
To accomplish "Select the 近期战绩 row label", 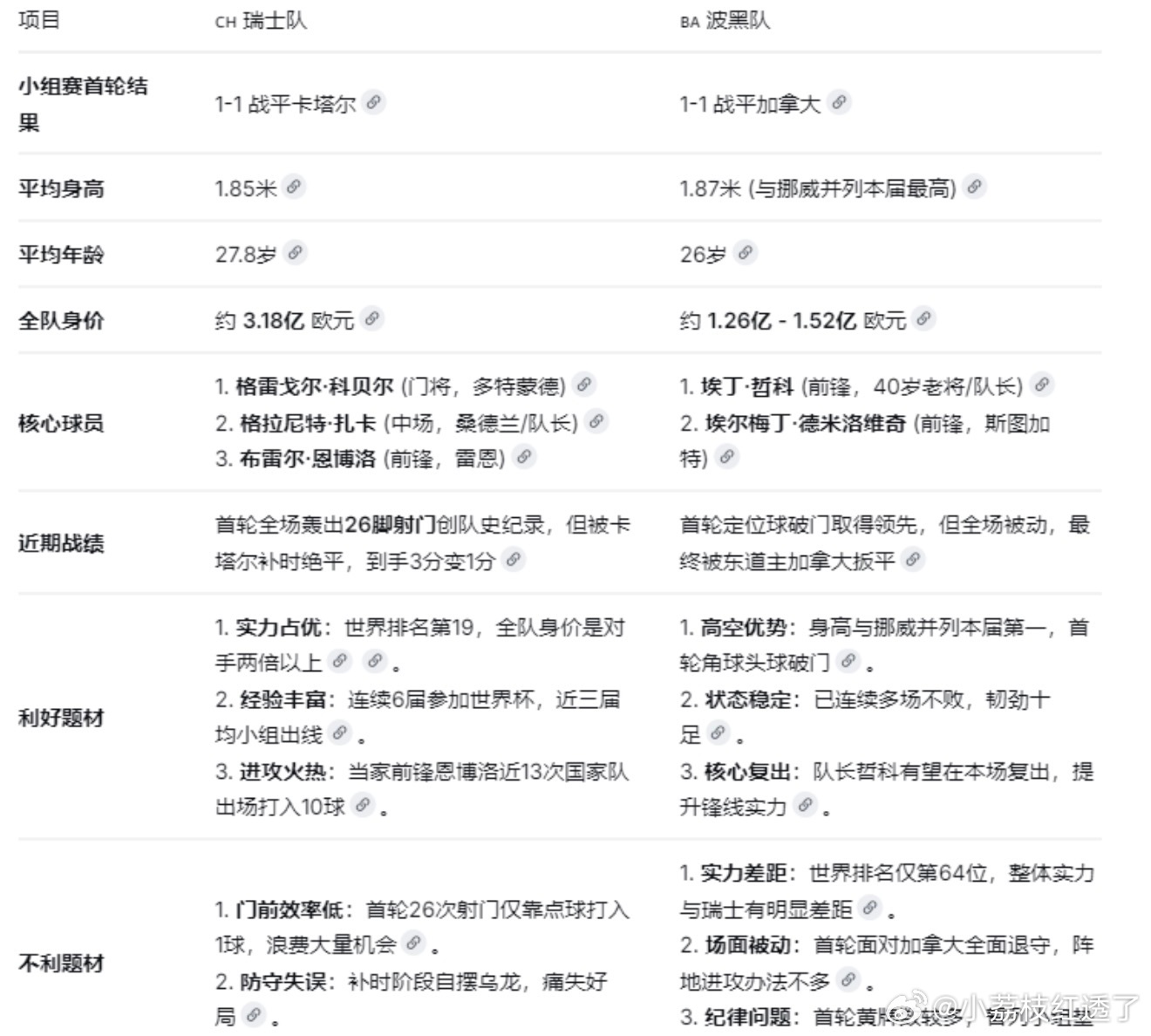I will [61, 544].
